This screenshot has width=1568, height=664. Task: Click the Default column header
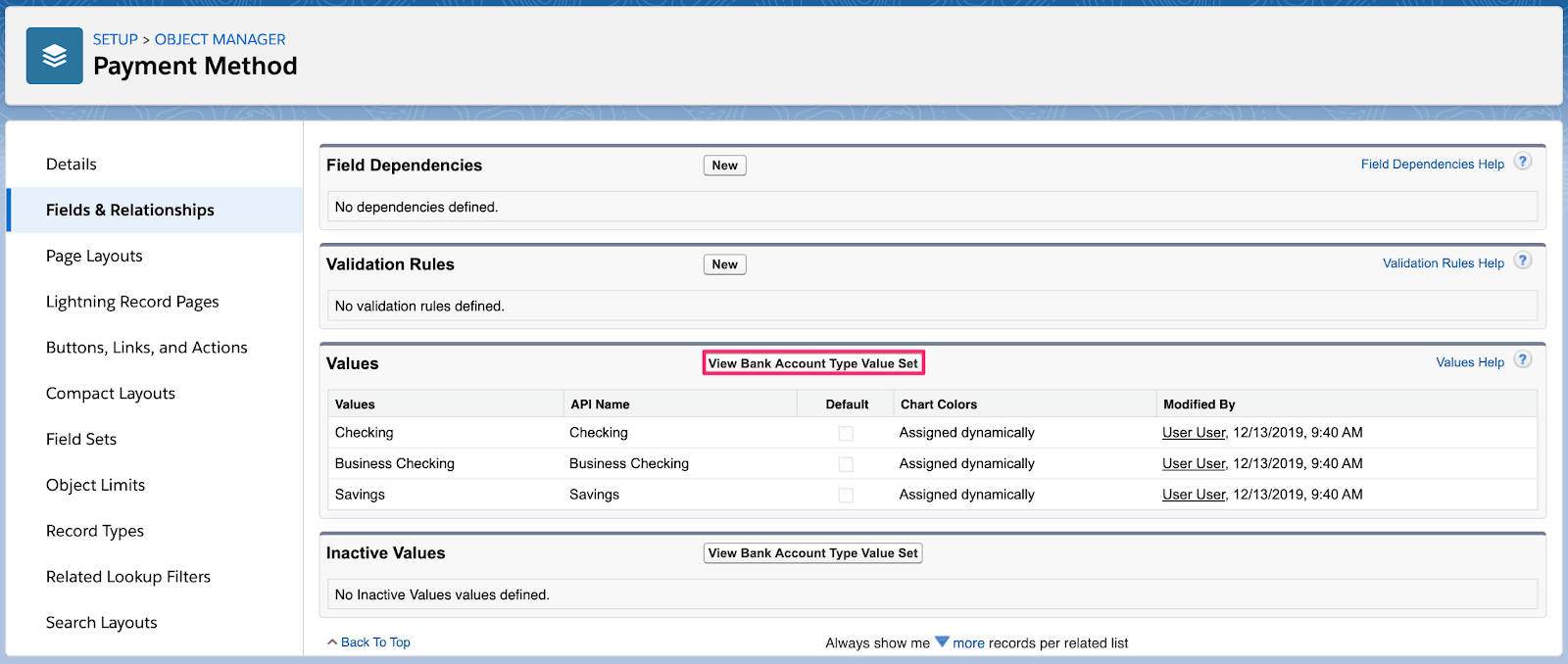point(847,404)
